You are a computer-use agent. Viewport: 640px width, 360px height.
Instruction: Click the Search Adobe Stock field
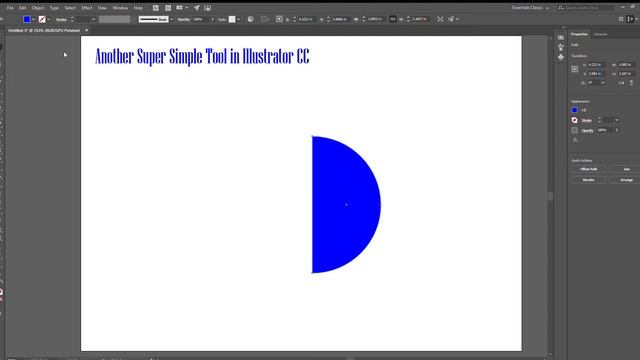[x=585, y=8]
